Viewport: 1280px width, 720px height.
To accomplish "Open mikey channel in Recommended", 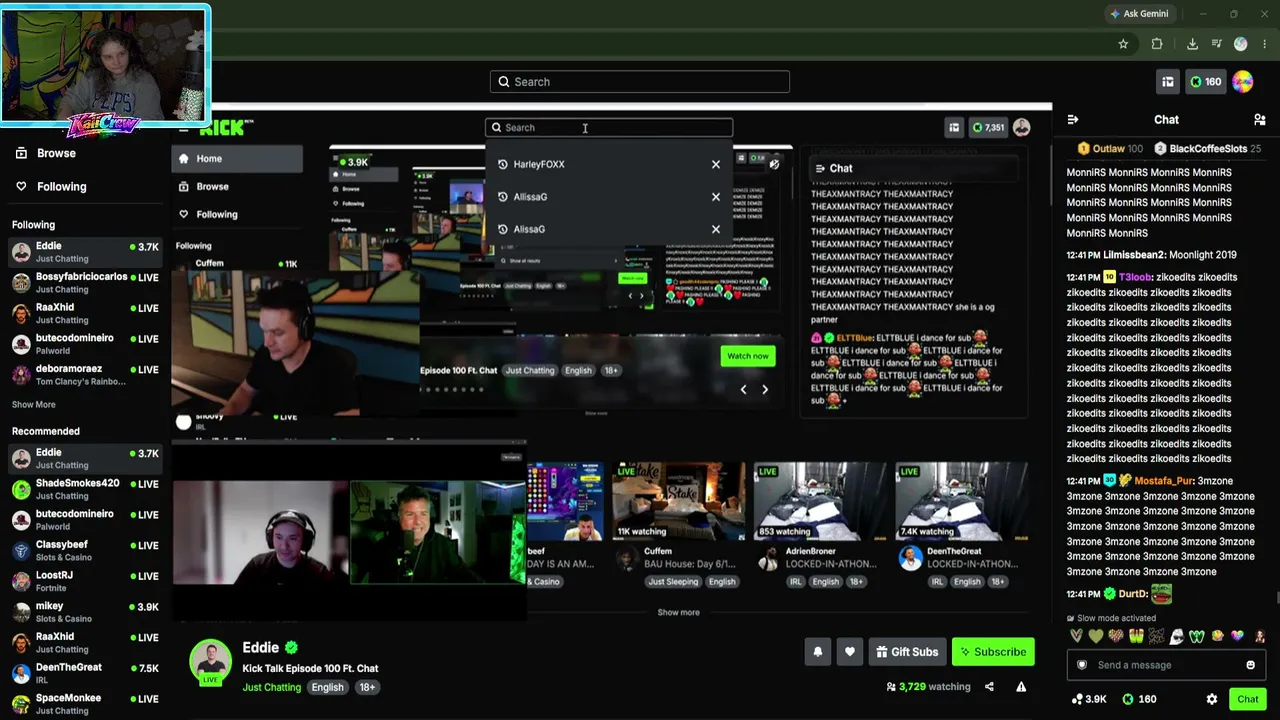I will 85,612.
